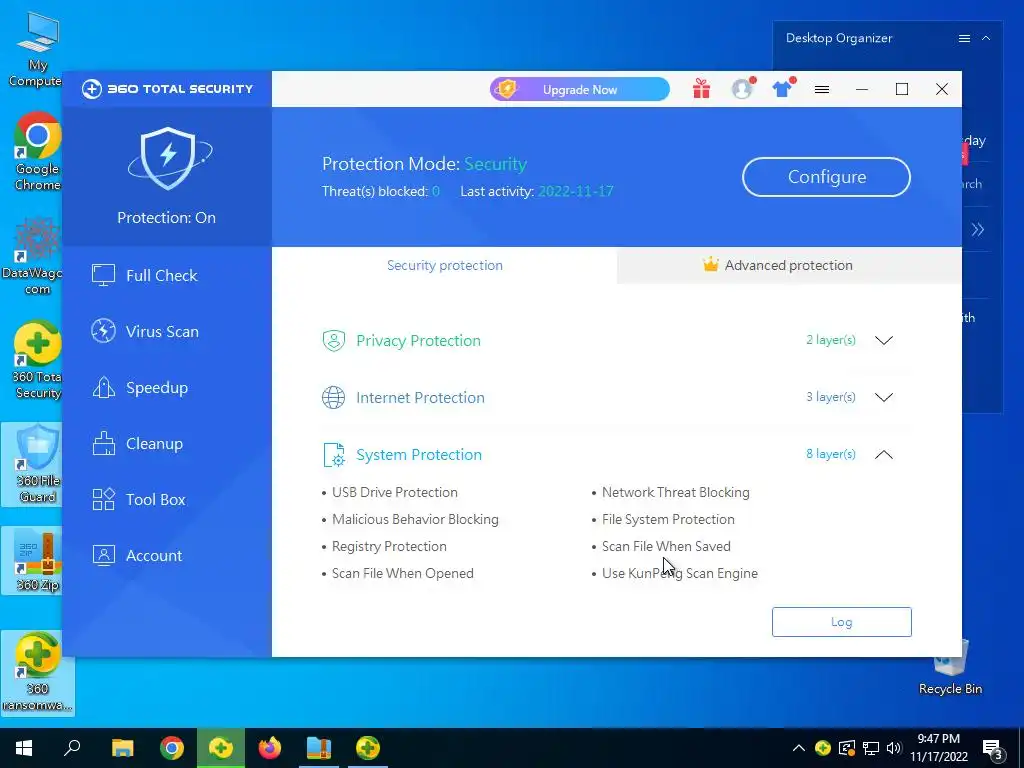
Task: Click last activity date 2022-11-17
Action: pyautogui.click(x=575, y=191)
